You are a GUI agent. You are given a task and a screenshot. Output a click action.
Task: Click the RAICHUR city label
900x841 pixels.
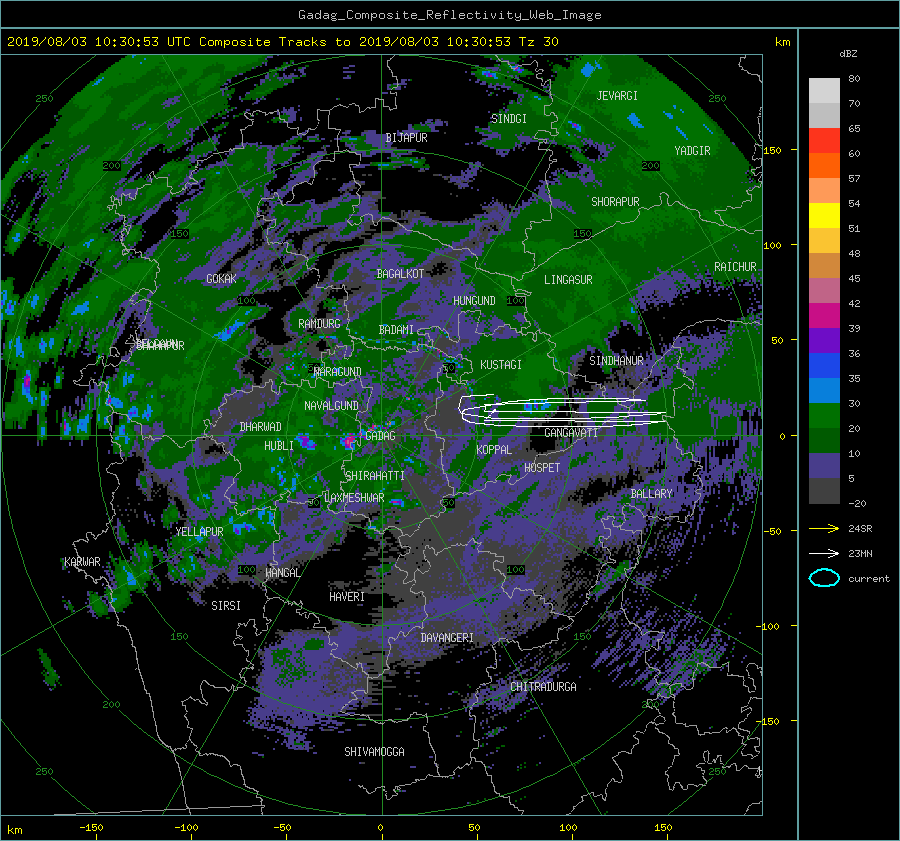tap(735, 267)
